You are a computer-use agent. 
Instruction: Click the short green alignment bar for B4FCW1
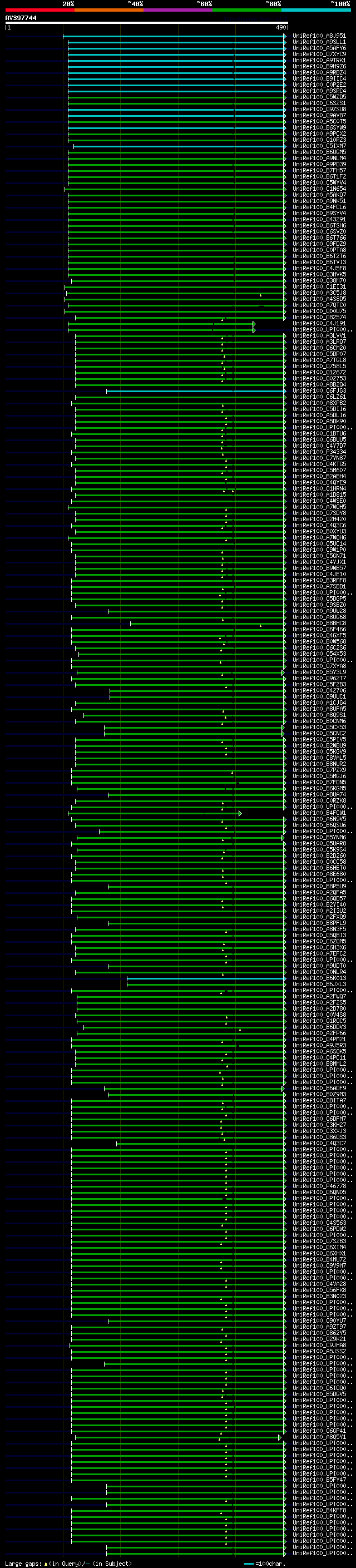coord(155,813)
